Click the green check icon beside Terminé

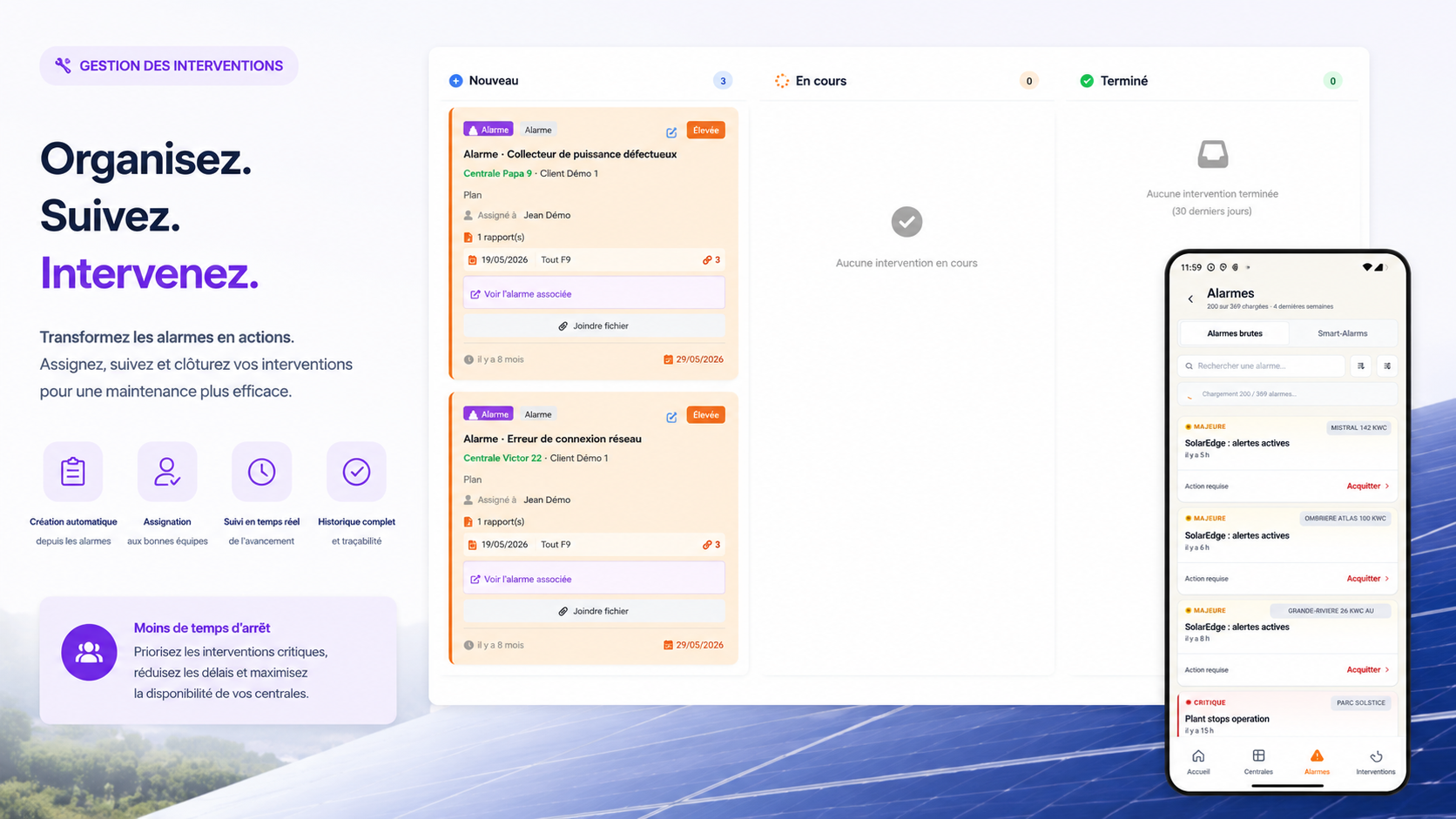1087,81
